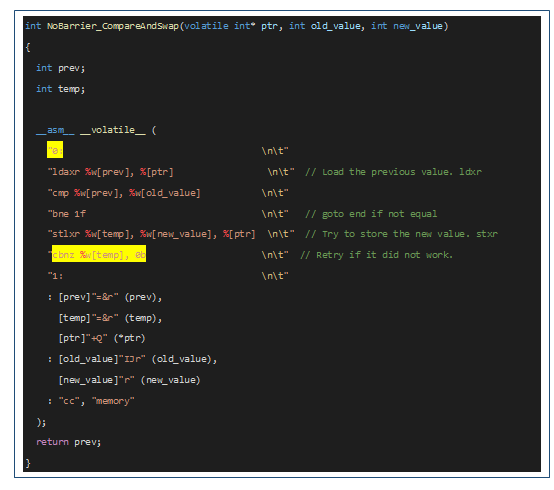554x490 pixels.
Task: Click the '[ptr]"+Q" (*ptr)' operand
Action: pyautogui.click(x=102, y=338)
